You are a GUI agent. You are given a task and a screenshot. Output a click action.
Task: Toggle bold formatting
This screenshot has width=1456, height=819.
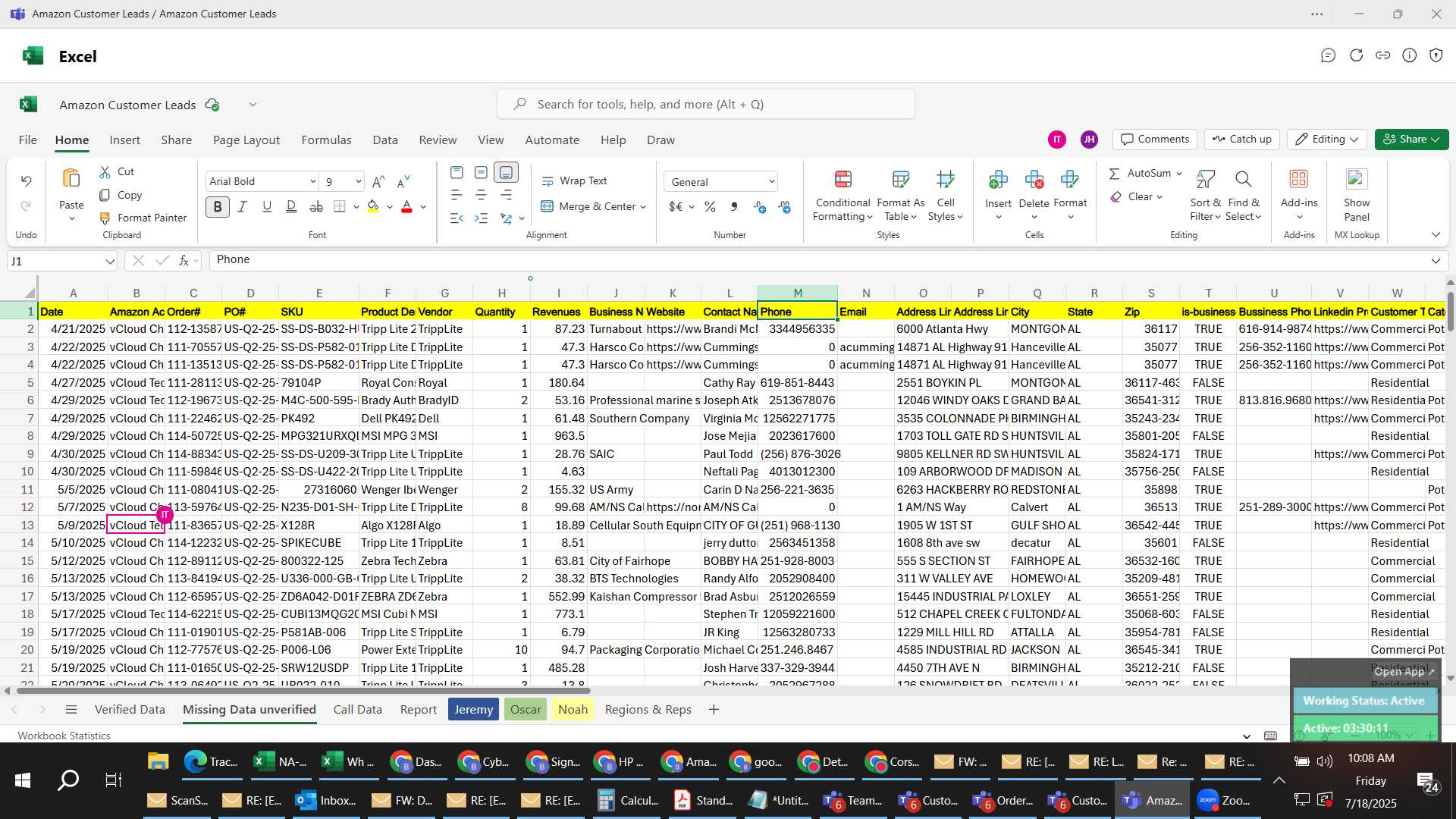218,206
